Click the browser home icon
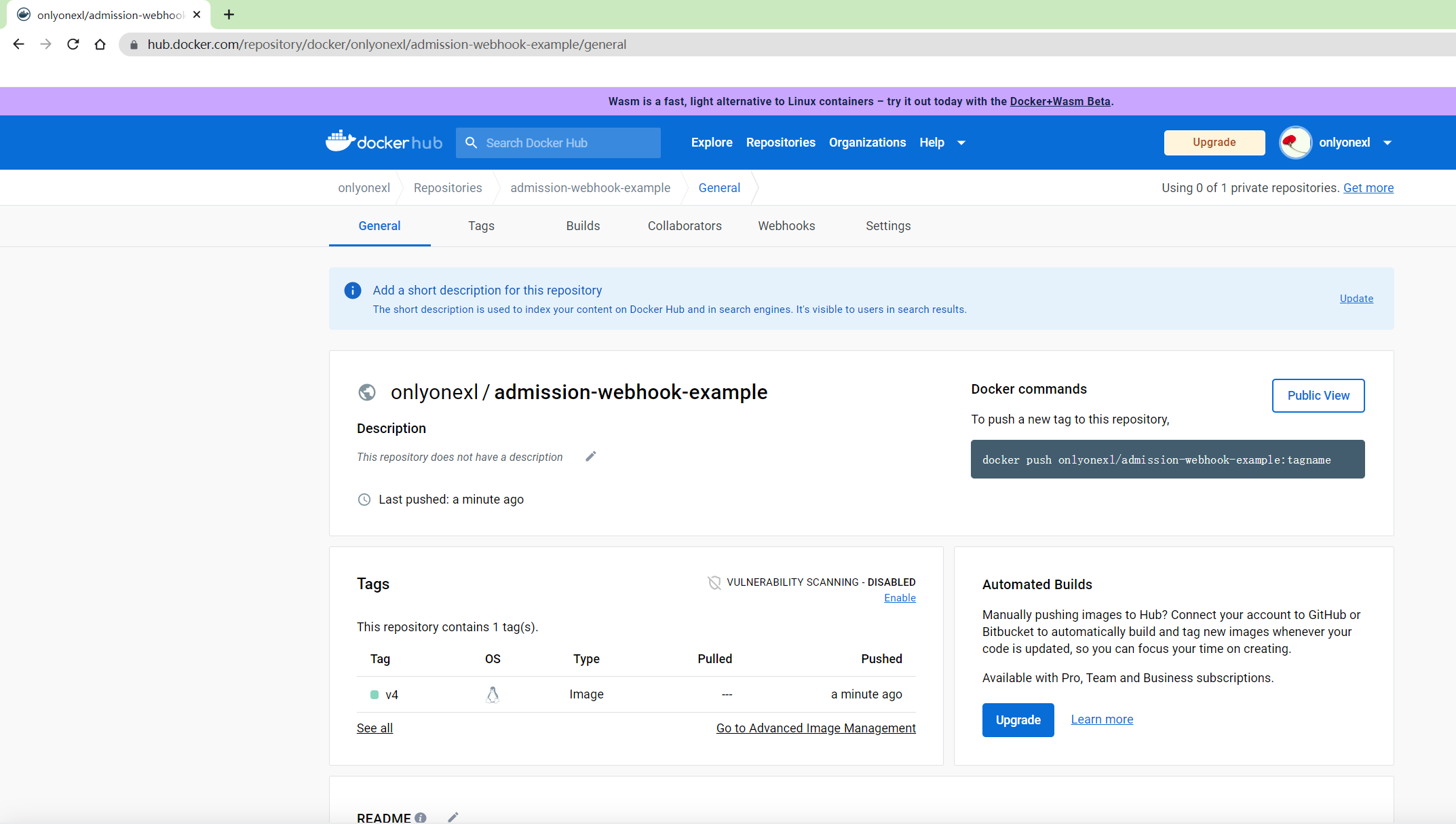1456x824 pixels. 100,44
